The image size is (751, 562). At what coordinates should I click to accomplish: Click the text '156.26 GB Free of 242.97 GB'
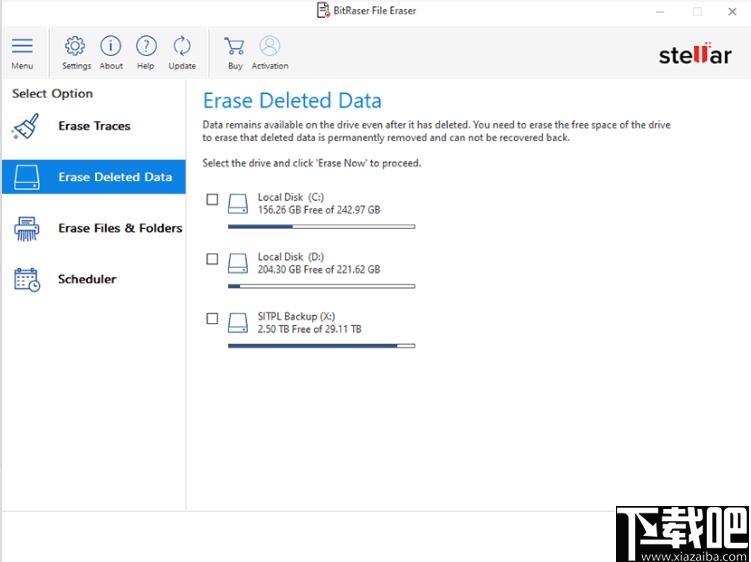[319, 210]
